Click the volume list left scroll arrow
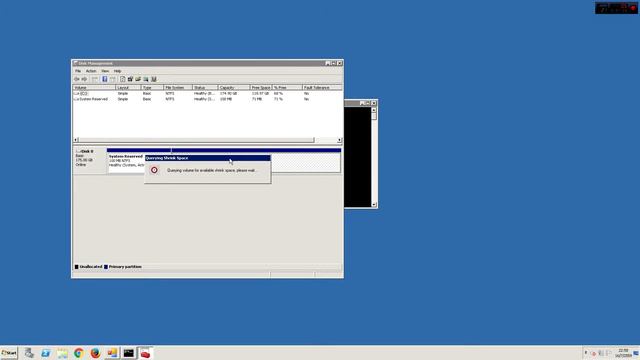Image resolution: width=640 pixels, height=360 pixels. click(76, 140)
